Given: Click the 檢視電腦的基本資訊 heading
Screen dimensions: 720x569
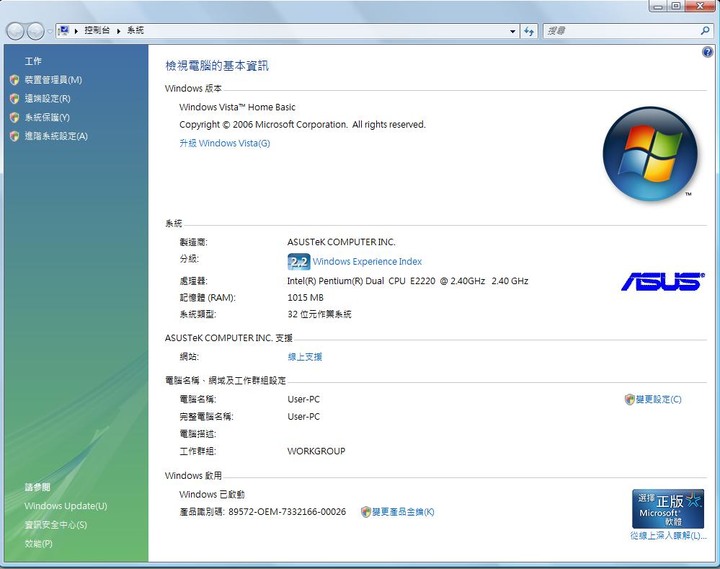Looking at the screenshot, I should [217, 66].
